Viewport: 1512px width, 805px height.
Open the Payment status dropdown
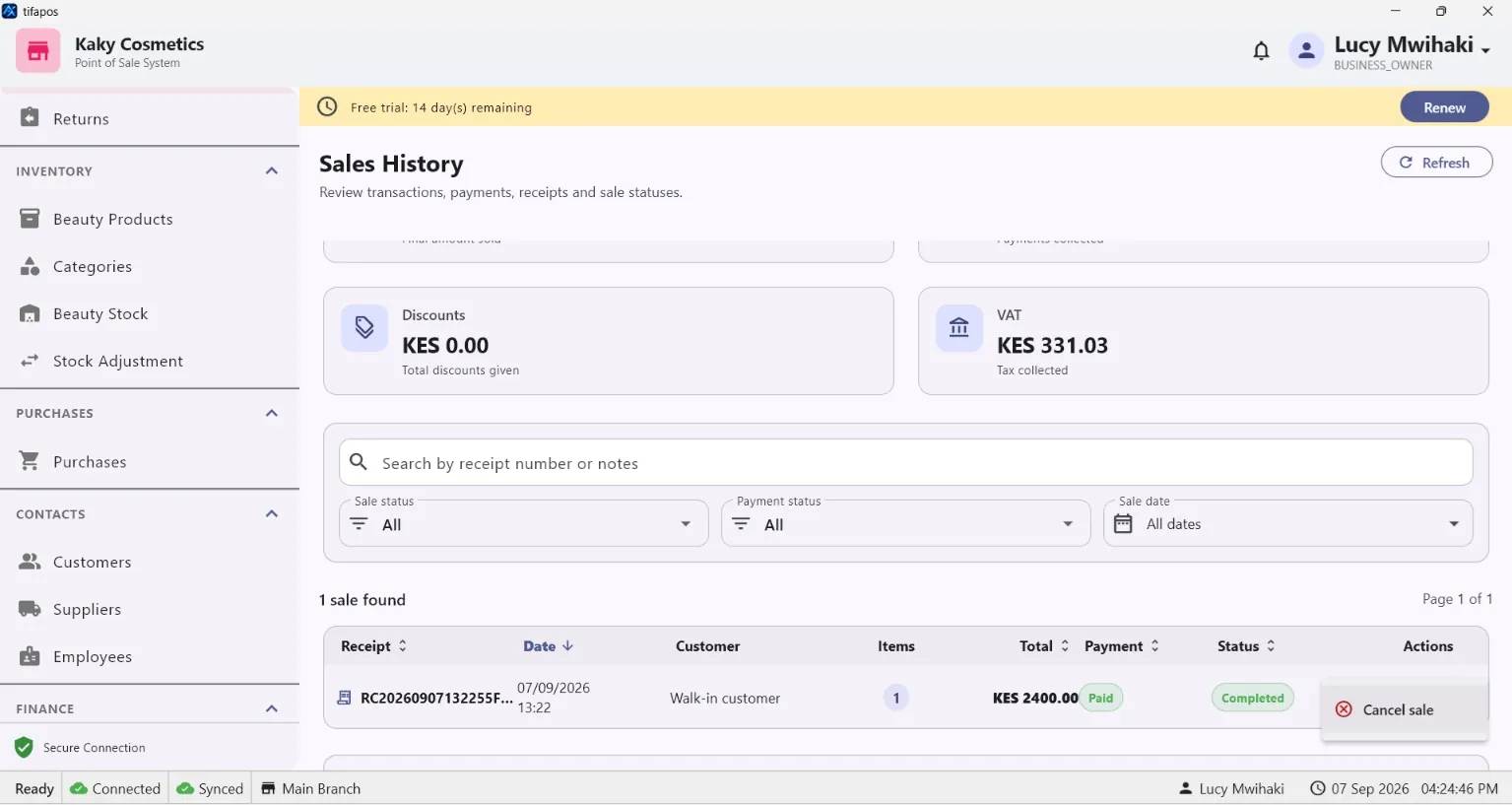click(x=906, y=523)
